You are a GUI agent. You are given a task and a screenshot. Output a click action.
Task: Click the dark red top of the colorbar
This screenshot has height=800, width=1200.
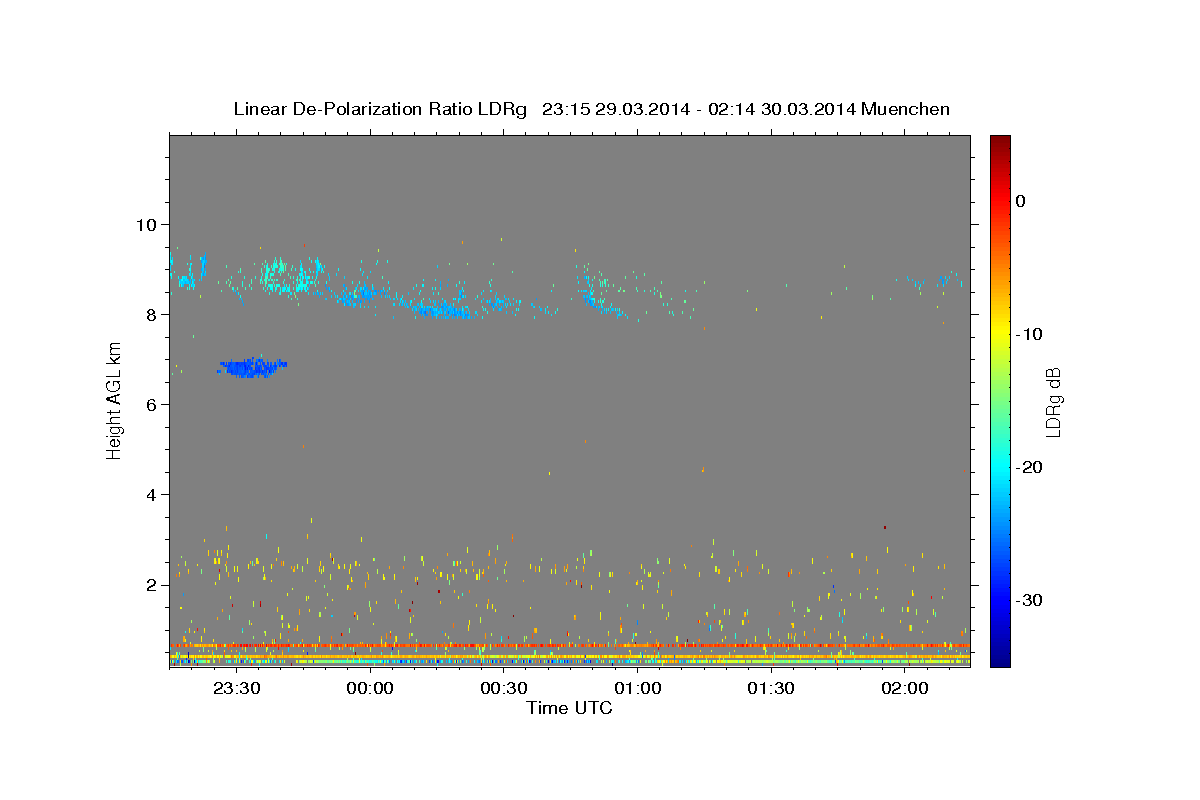[x=999, y=142]
